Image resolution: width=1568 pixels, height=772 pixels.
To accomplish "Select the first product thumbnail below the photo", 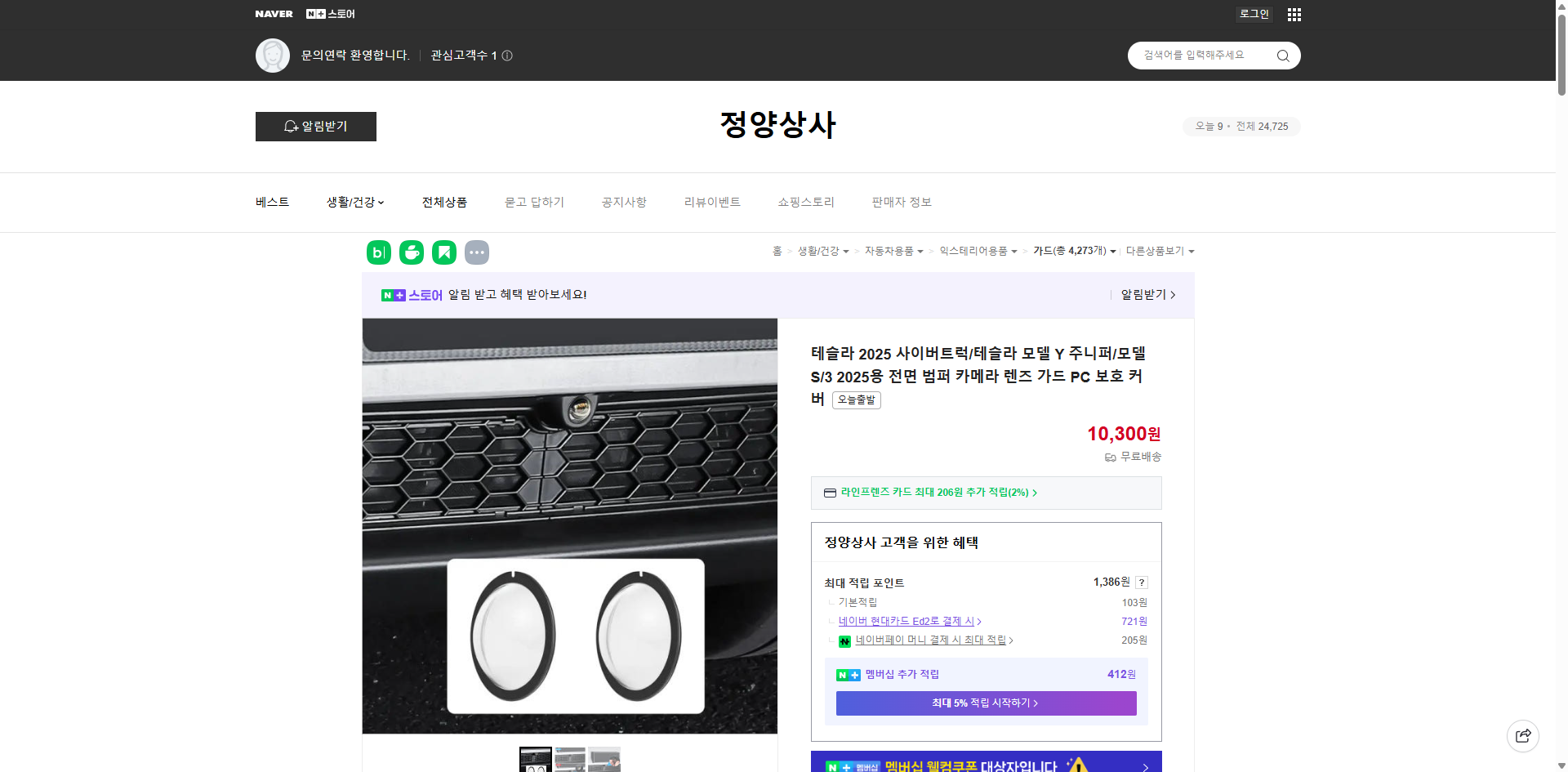I will pos(535,760).
